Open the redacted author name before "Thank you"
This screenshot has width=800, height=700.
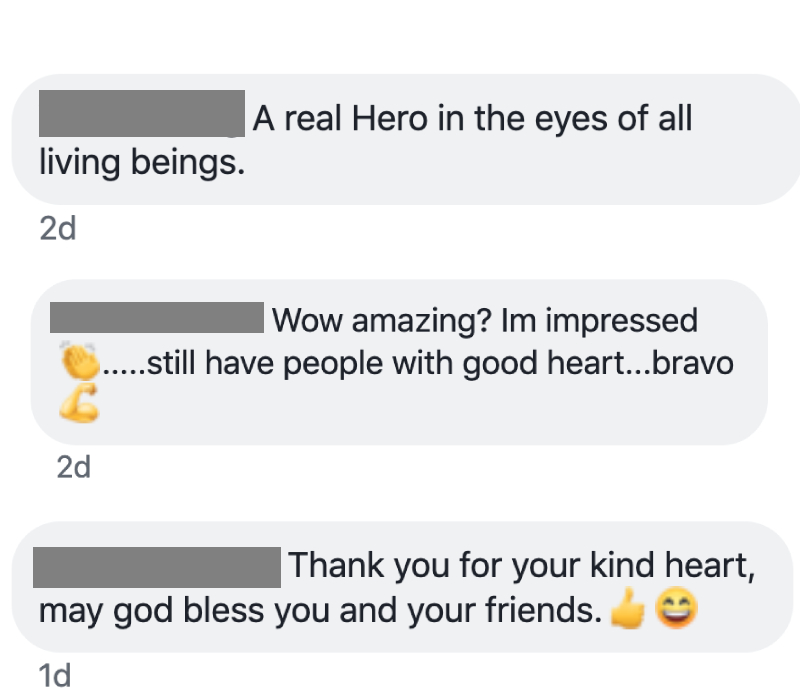tap(156, 566)
